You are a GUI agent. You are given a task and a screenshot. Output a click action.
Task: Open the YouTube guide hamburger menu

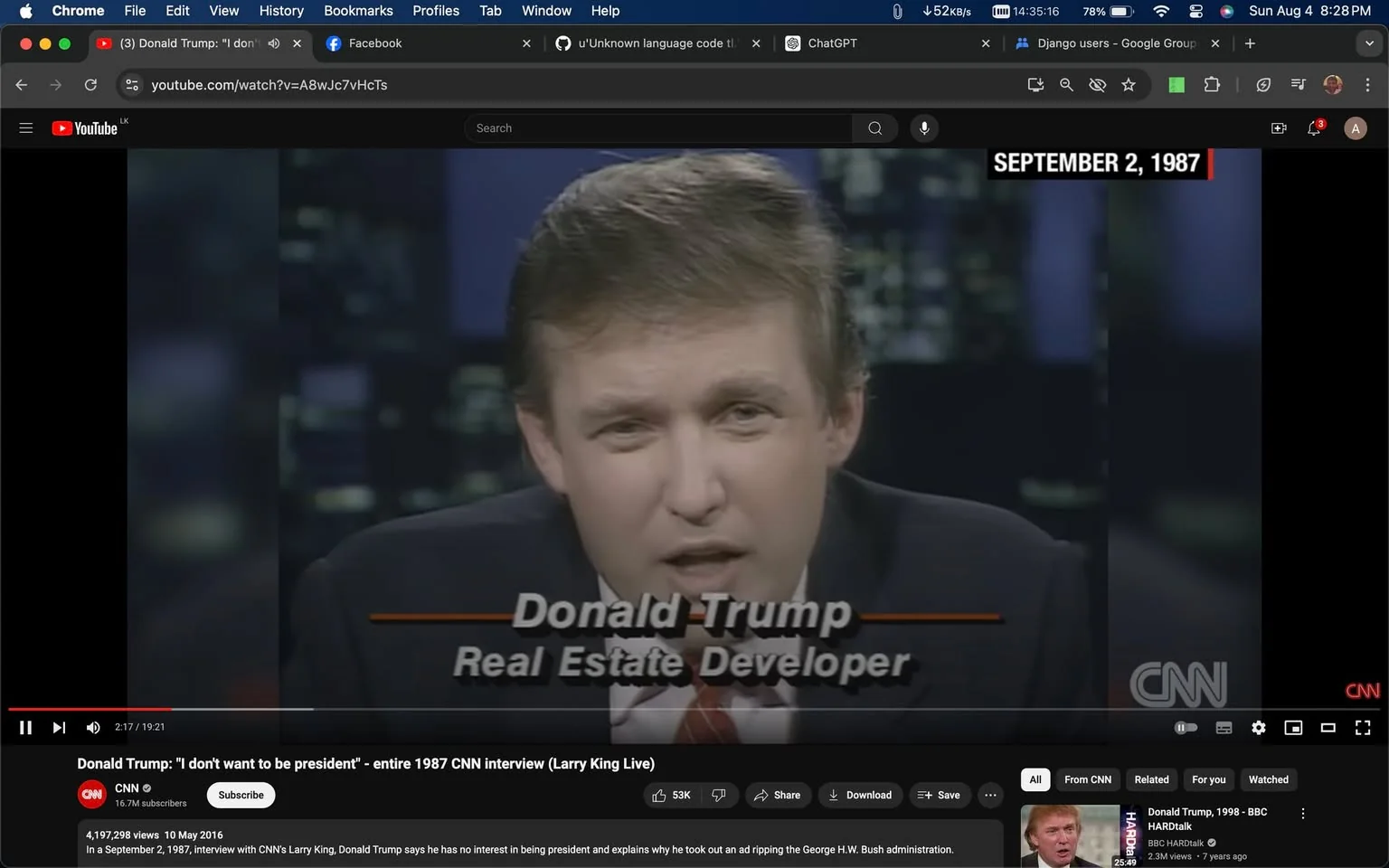[26, 128]
